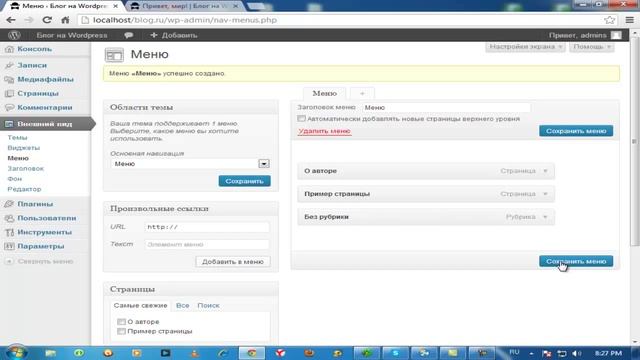Check the Пример страницы page checkbox

click(121, 331)
